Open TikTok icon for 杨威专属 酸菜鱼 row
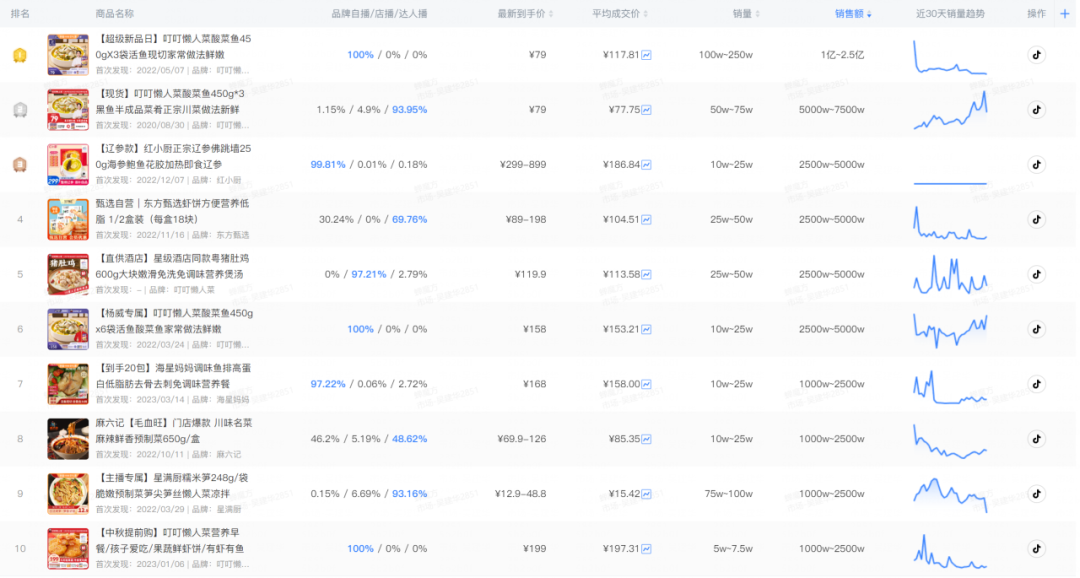Viewport: 1080px width, 578px height. pos(1039,330)
